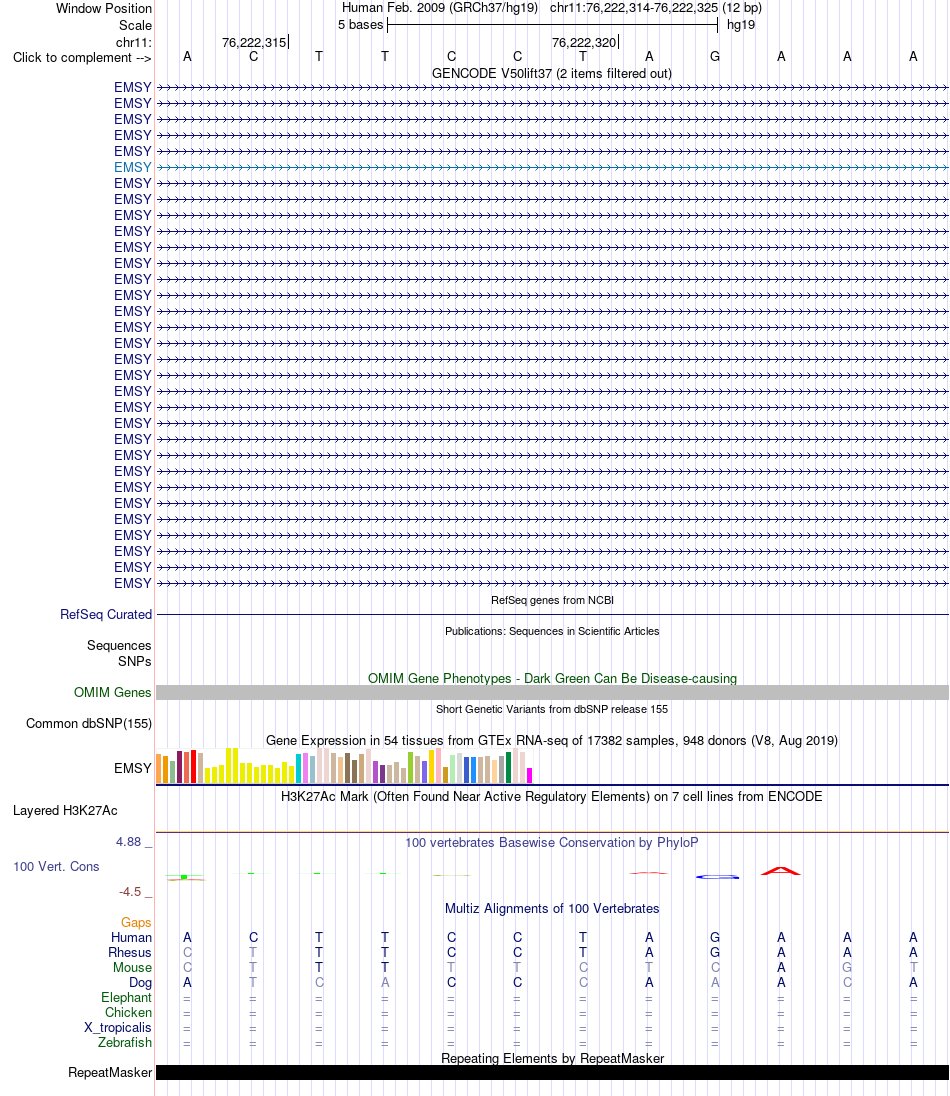Click 'Multiz Alignments of 100 Vertebrates' title

(552, 908)
